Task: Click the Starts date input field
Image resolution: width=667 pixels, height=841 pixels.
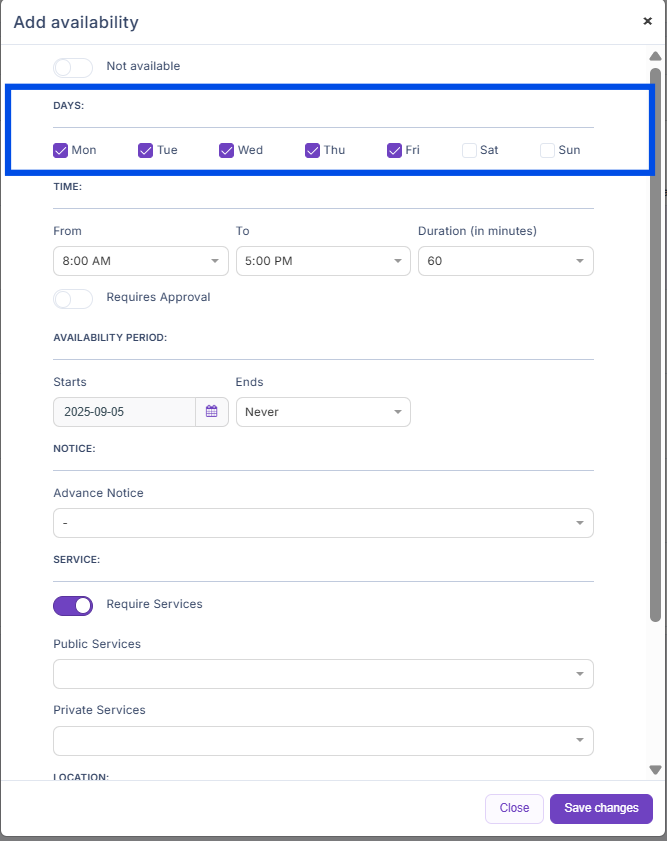Action: pyautogui.click(x=124, y=412)
